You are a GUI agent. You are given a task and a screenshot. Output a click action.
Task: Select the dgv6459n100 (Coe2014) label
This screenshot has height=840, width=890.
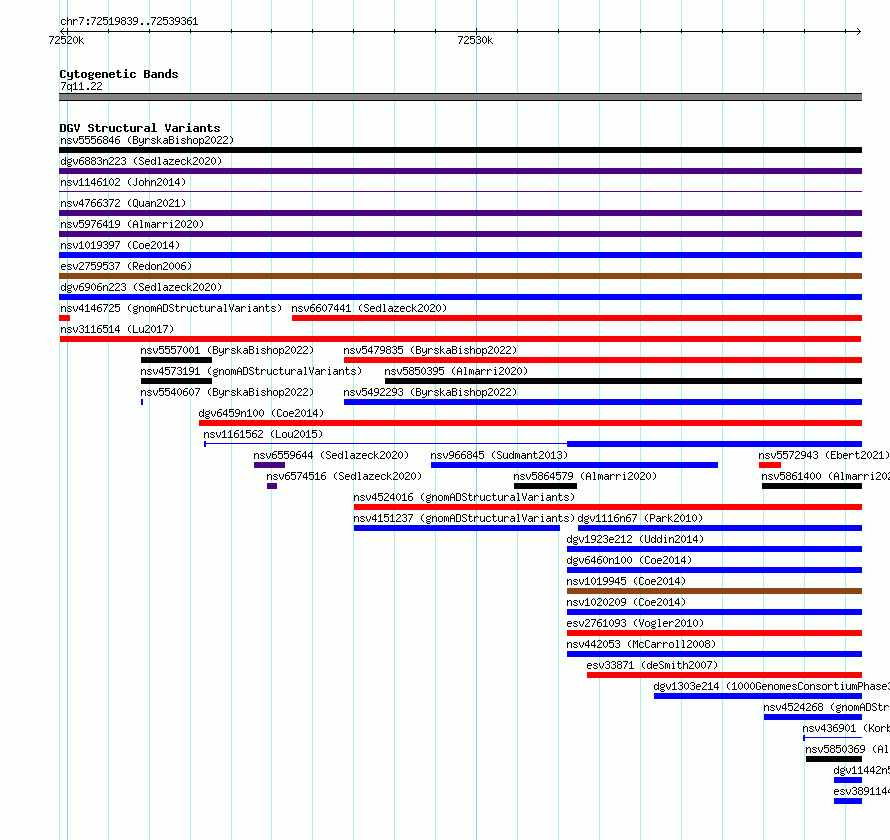[x=261, y=413]
